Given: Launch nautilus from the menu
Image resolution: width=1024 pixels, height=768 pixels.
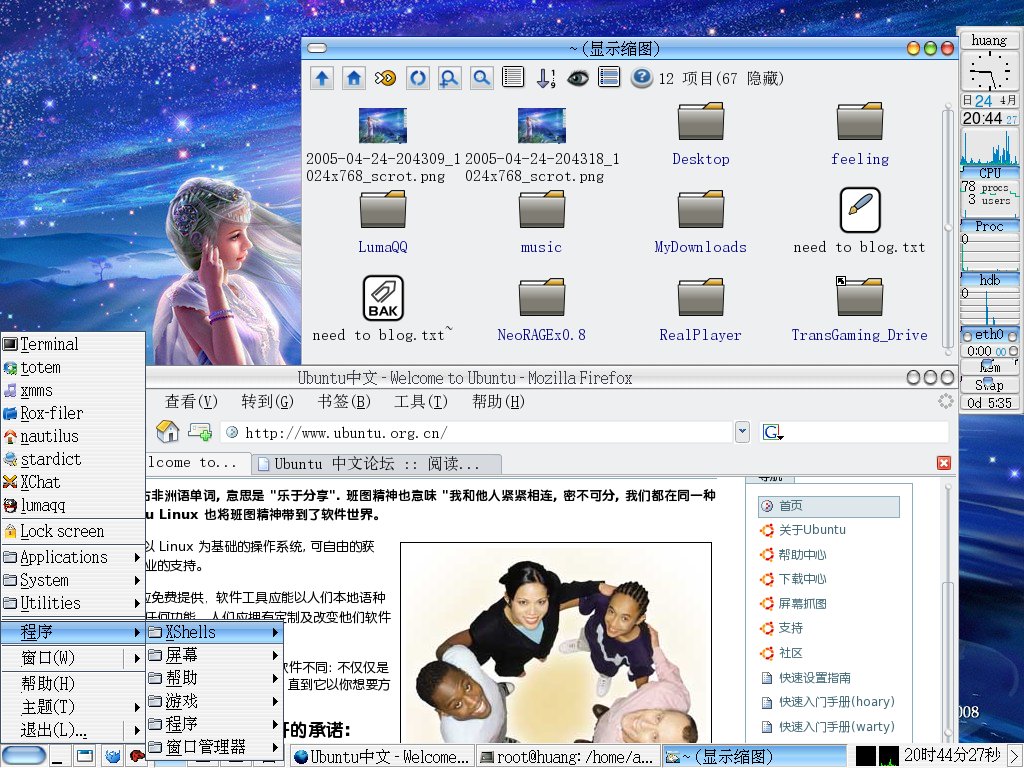Looking at the screenshot, I should (73, 436).
